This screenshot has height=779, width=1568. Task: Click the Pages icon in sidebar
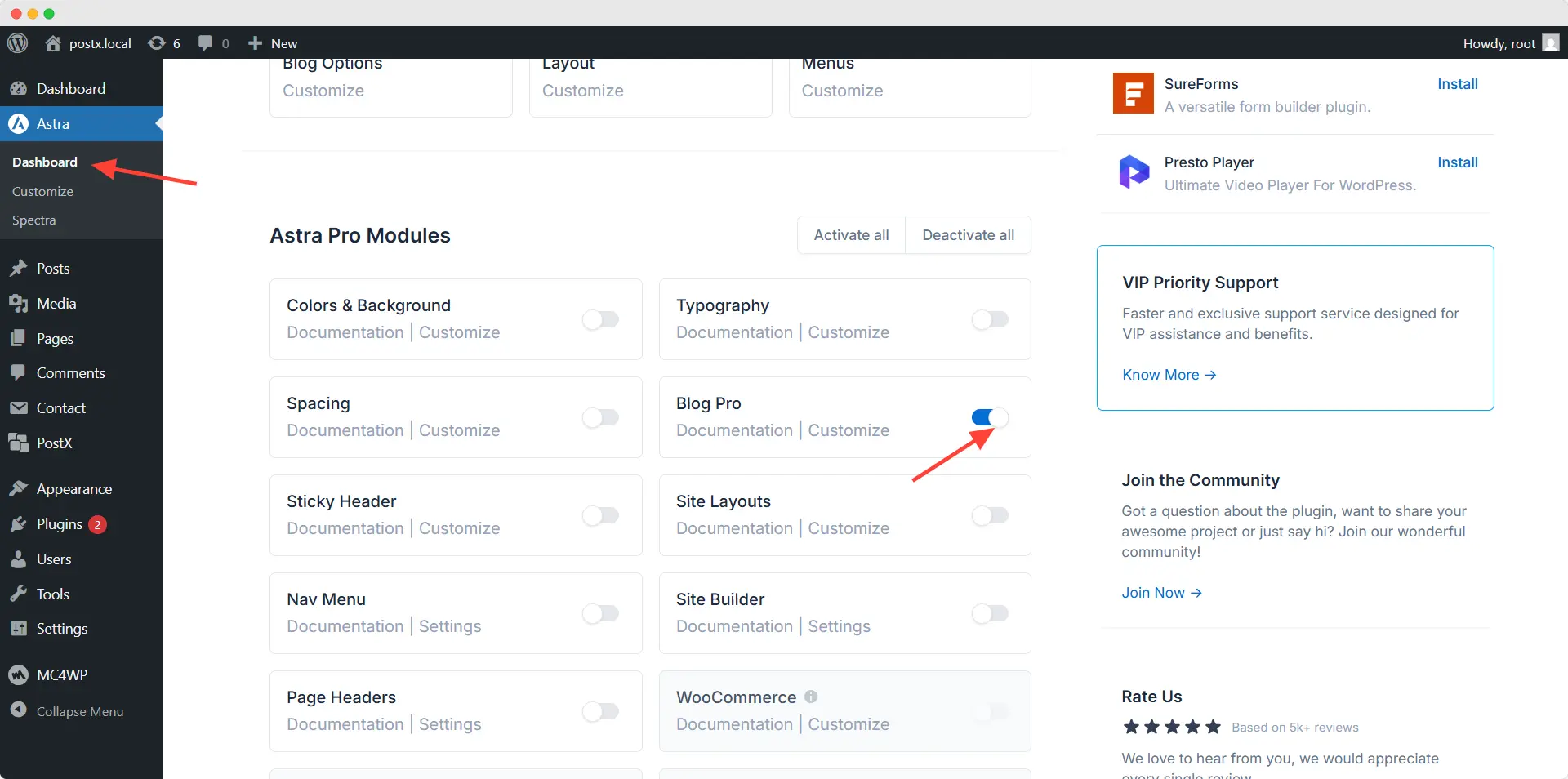tap(18, 338)
